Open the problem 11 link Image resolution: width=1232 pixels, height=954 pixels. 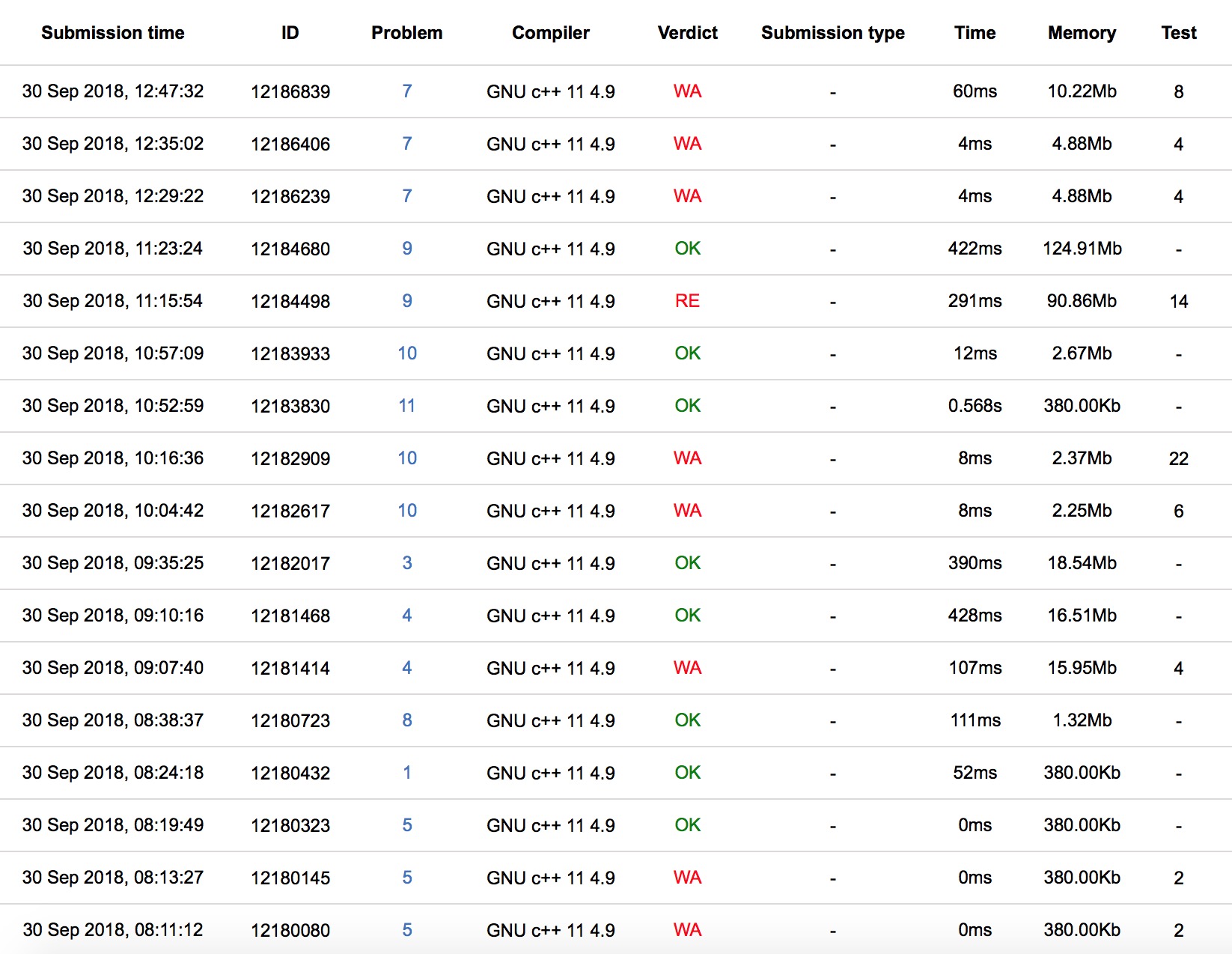pos(406,406)
